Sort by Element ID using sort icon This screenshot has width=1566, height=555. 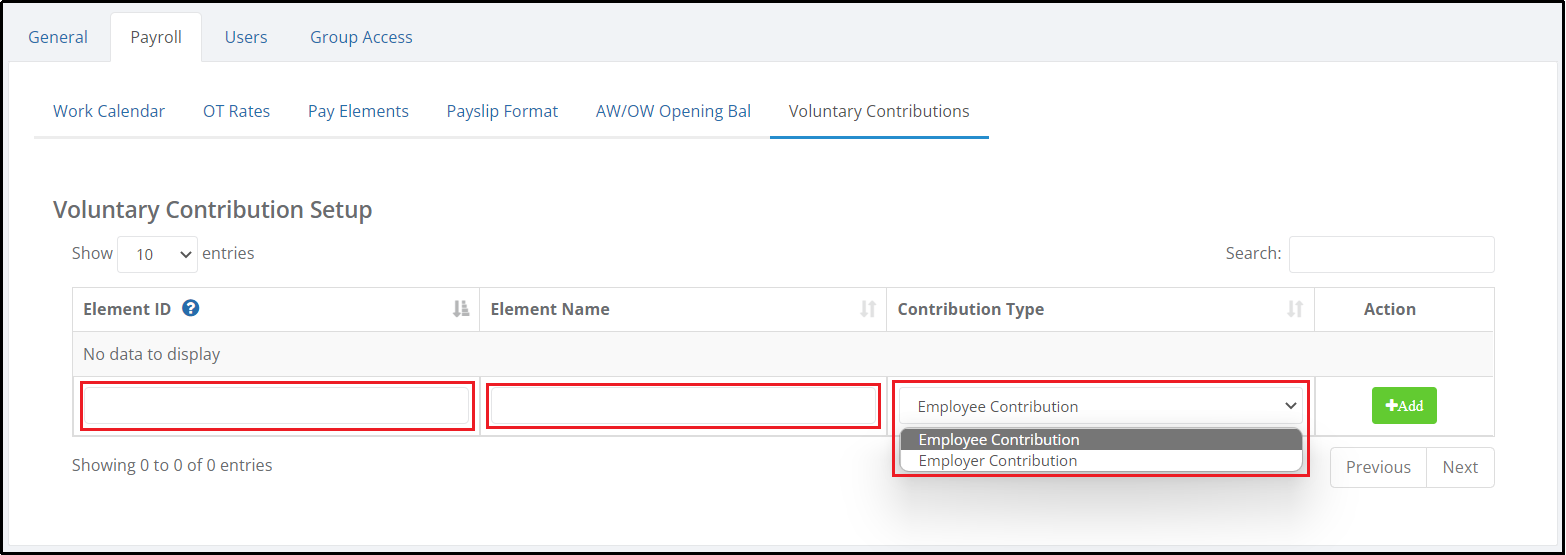pos(461,309)
